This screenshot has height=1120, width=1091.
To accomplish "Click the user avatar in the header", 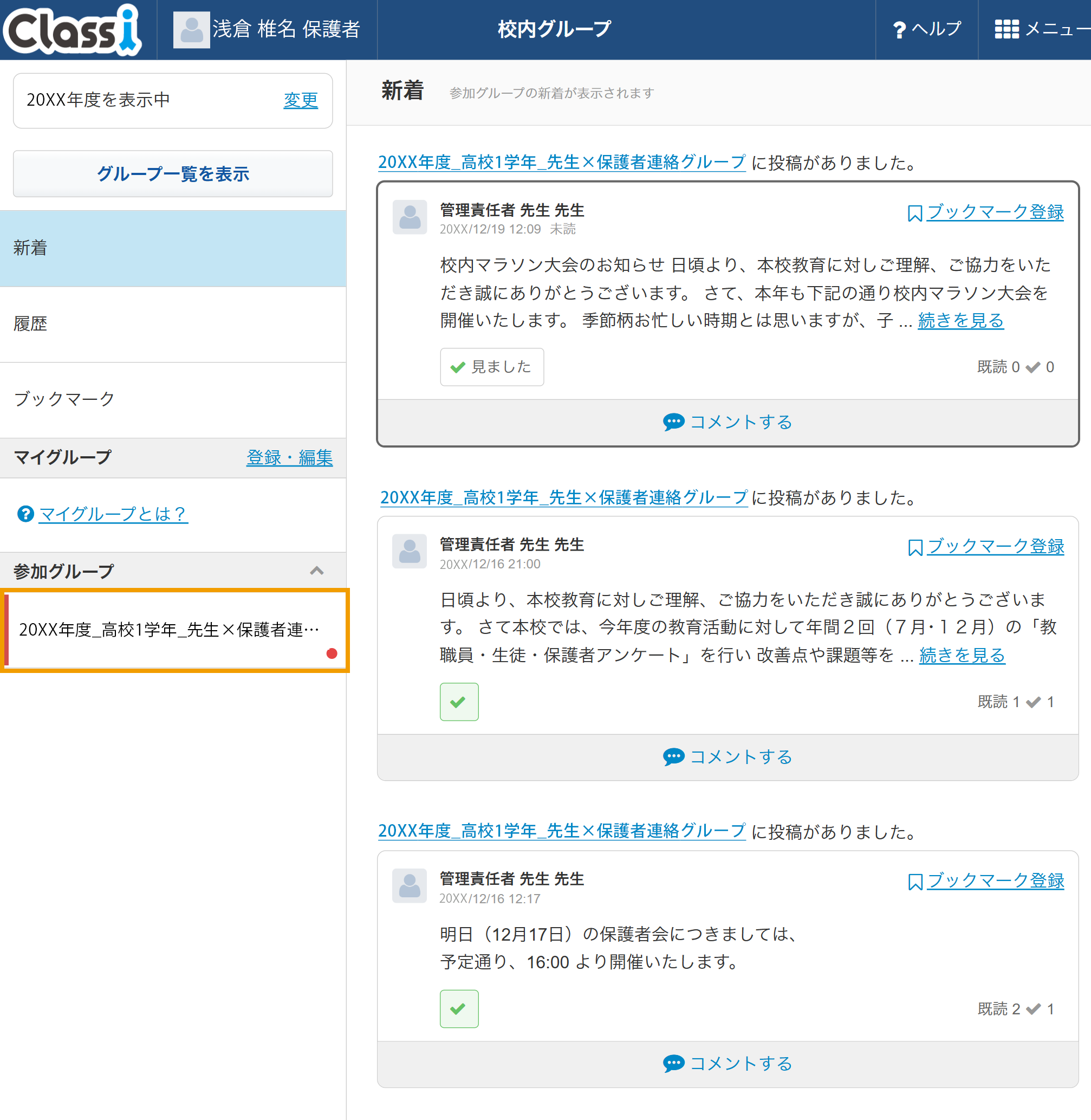I will pyautogui.click(x=191, y=30).
